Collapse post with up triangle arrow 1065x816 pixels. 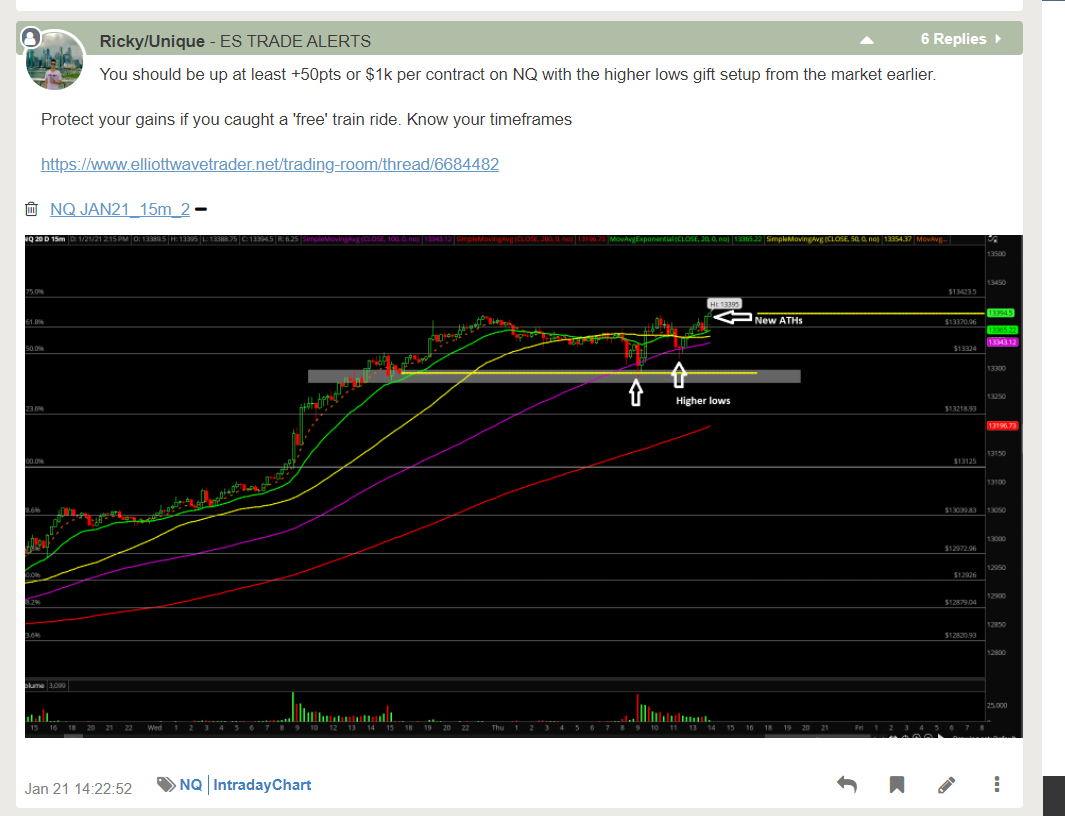[x=867, y=40]
